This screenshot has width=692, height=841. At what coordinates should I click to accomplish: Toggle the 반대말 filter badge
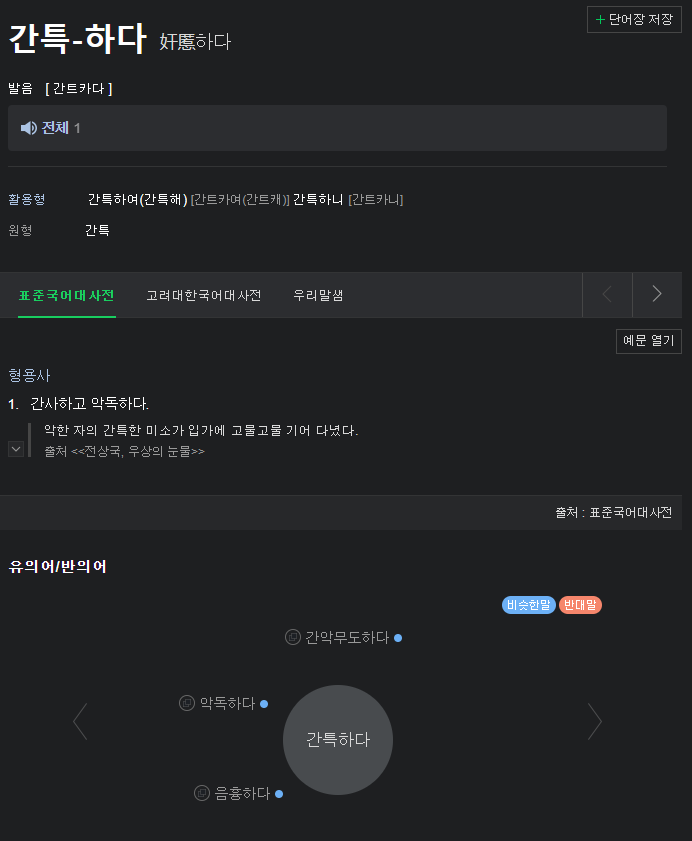click(x=580, y=605)
